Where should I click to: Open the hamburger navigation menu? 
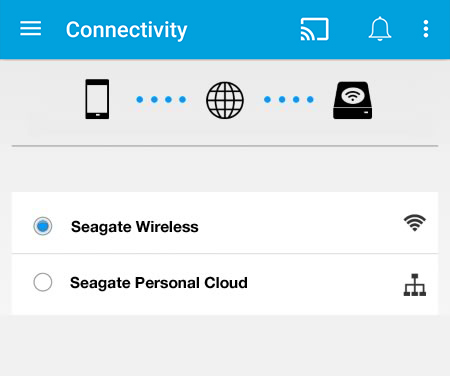(x=30, y=29)
